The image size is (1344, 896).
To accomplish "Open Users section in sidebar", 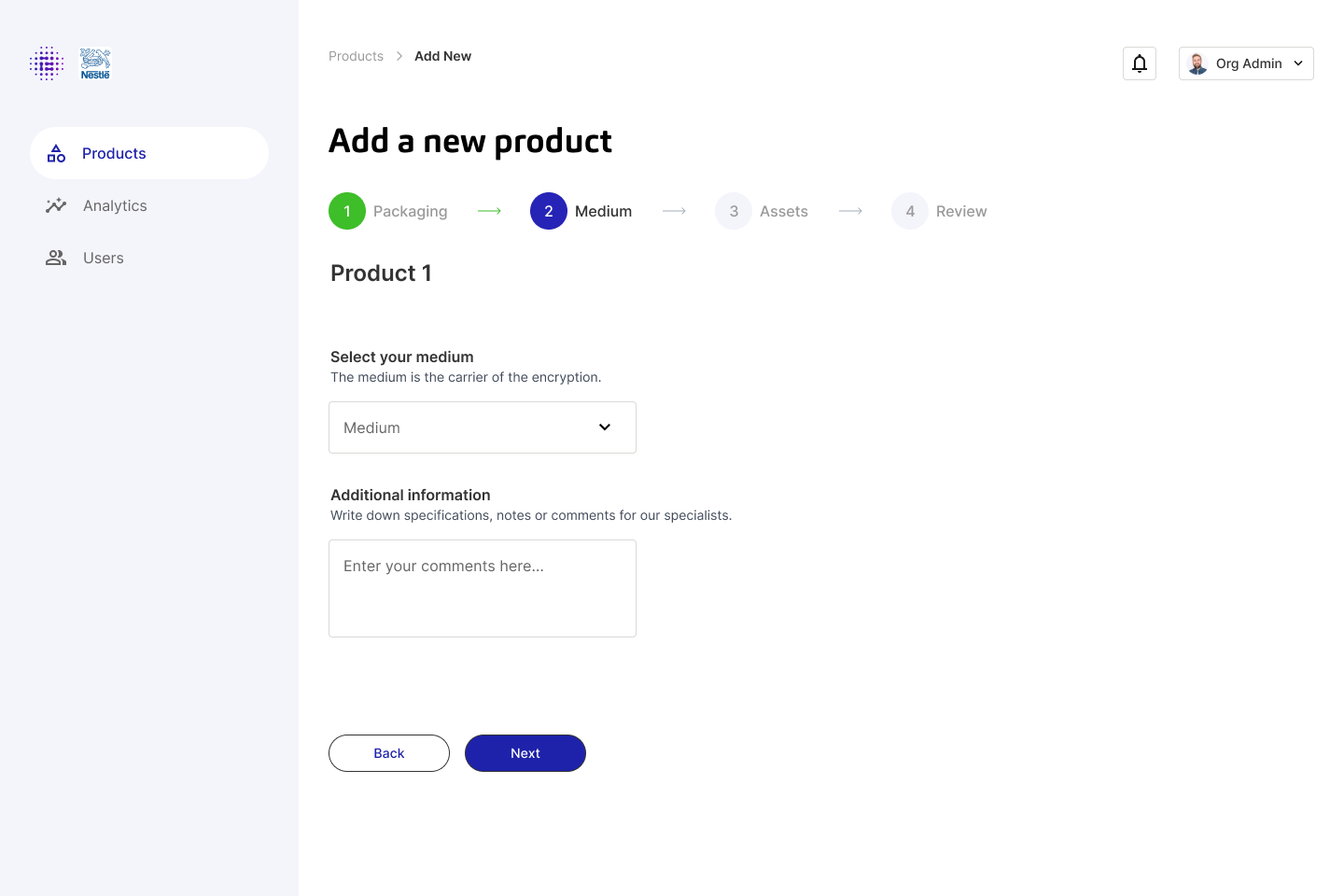I will 103,258.
